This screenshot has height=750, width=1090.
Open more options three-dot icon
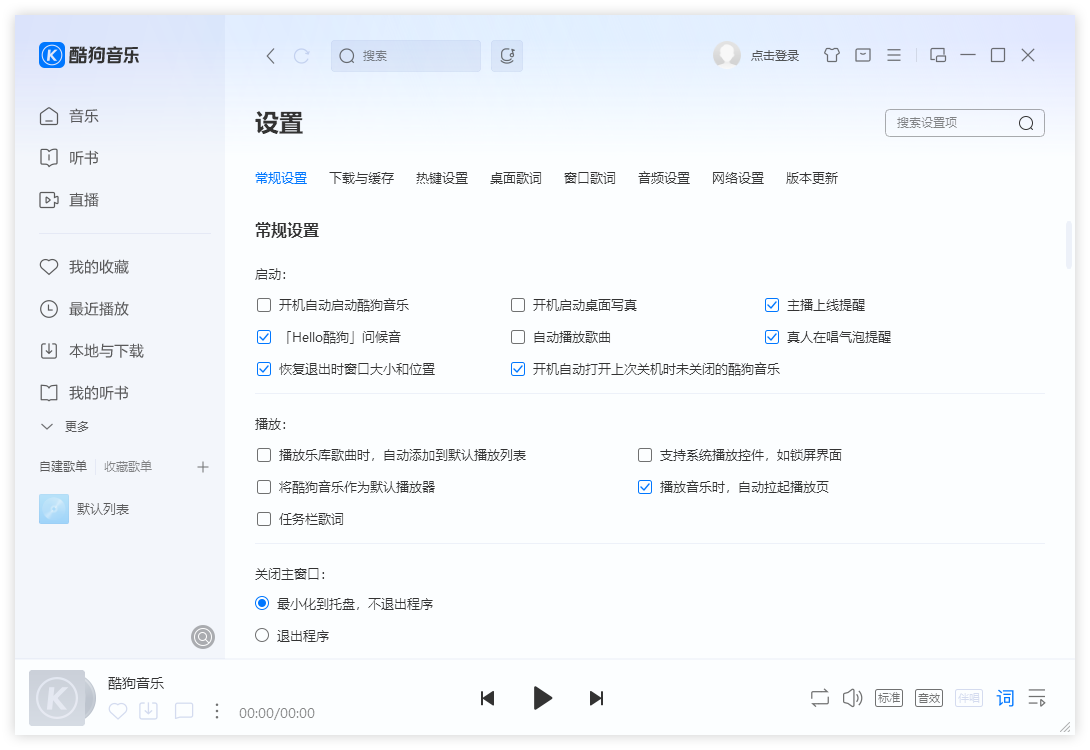(217, 710)
